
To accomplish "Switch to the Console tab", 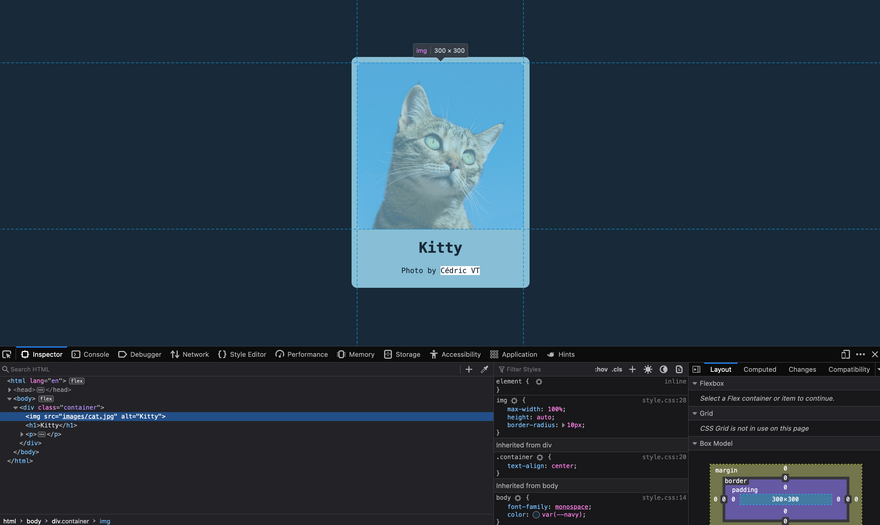I will pos(90,354).
